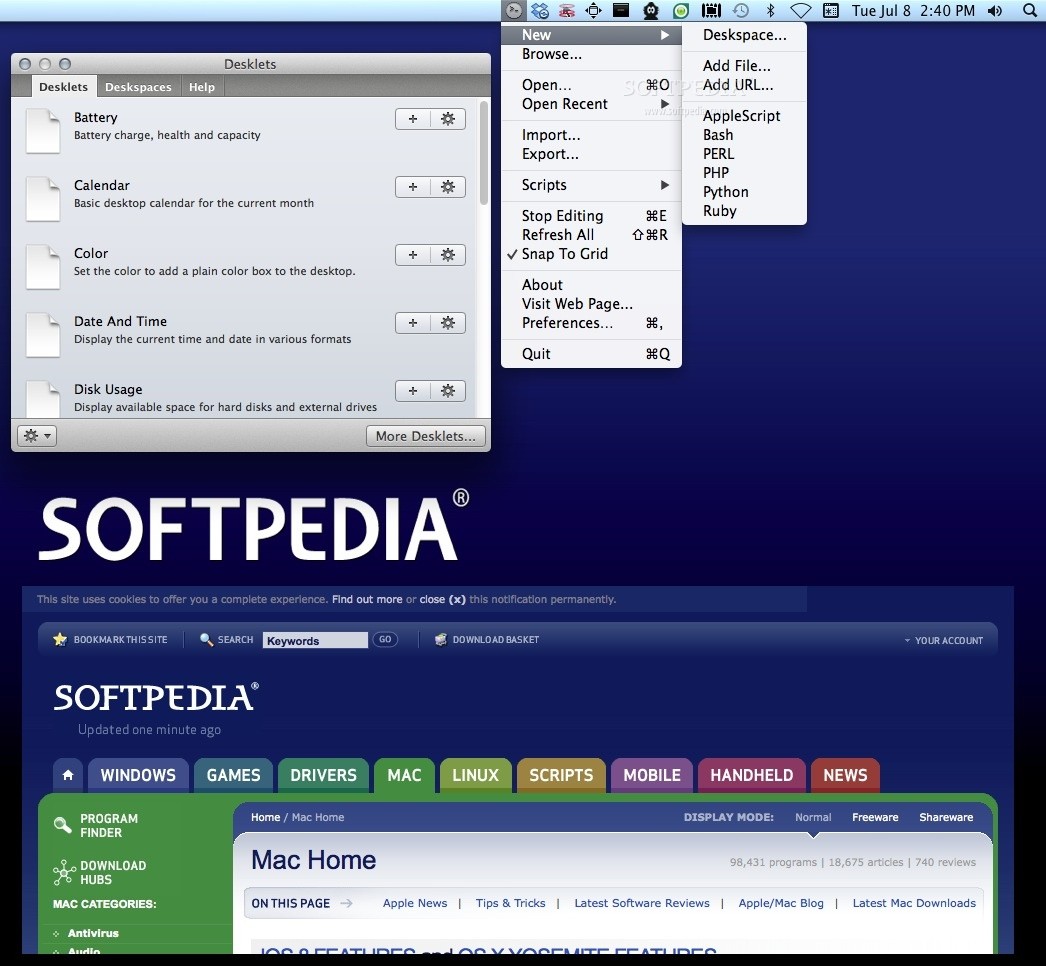The height and width of the screenshot is (966, 1046).
Task: Select Freeware display mode
Action: pos(875,817)
